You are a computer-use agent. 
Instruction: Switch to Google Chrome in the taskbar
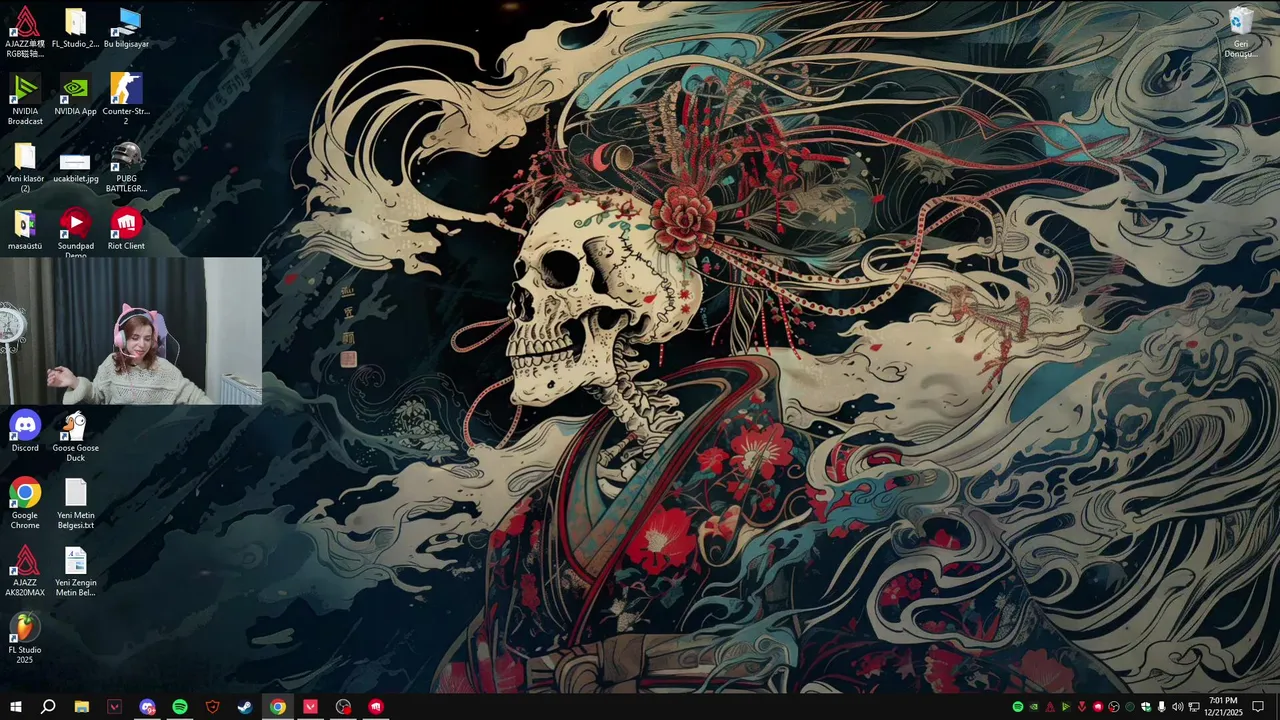(278, 707)
